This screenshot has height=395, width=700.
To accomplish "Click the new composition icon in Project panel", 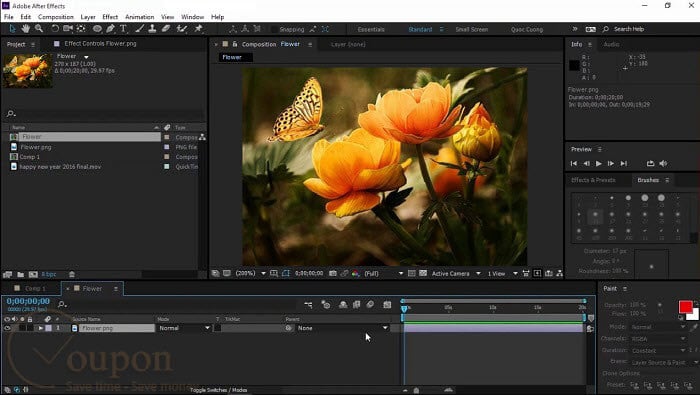I will tap(33, 274).
